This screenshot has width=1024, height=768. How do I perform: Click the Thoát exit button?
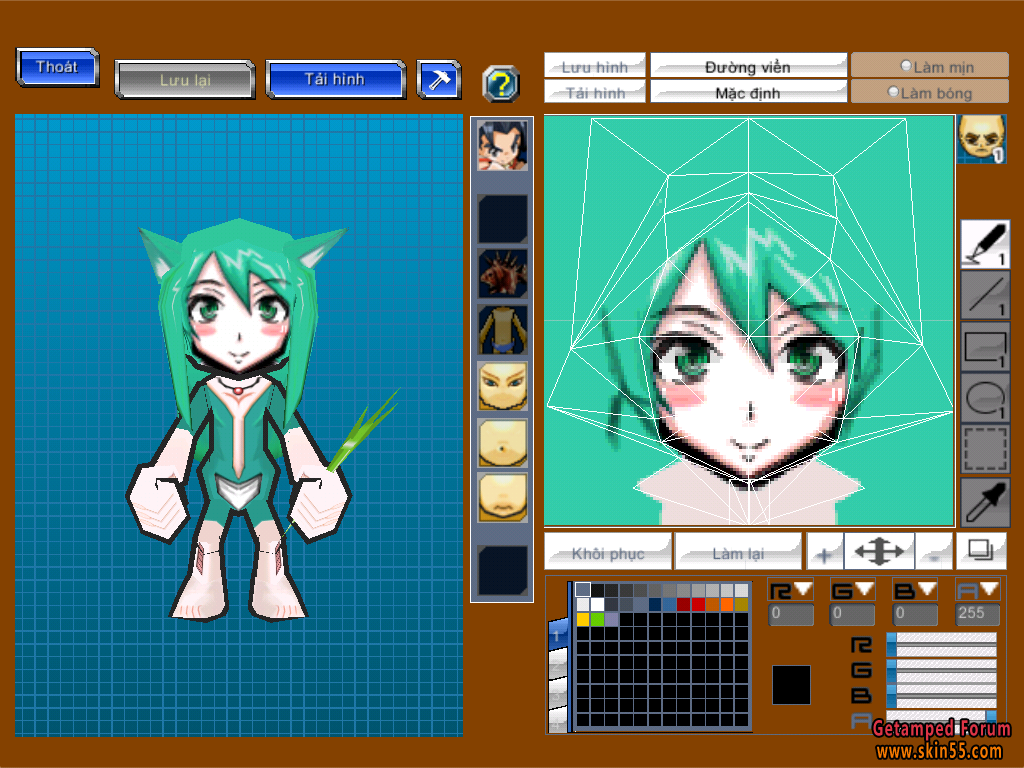[x=57, y=67]
